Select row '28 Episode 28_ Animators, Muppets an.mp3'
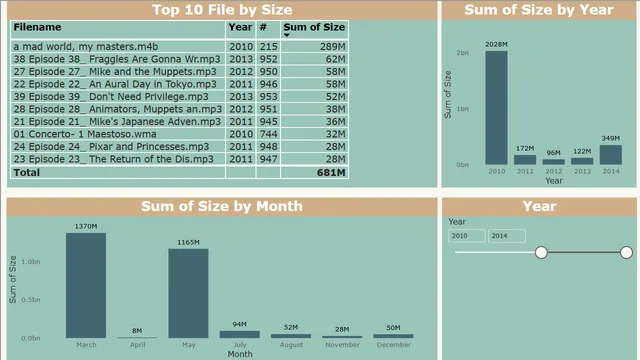640x360 pixels. pos(180,109)
